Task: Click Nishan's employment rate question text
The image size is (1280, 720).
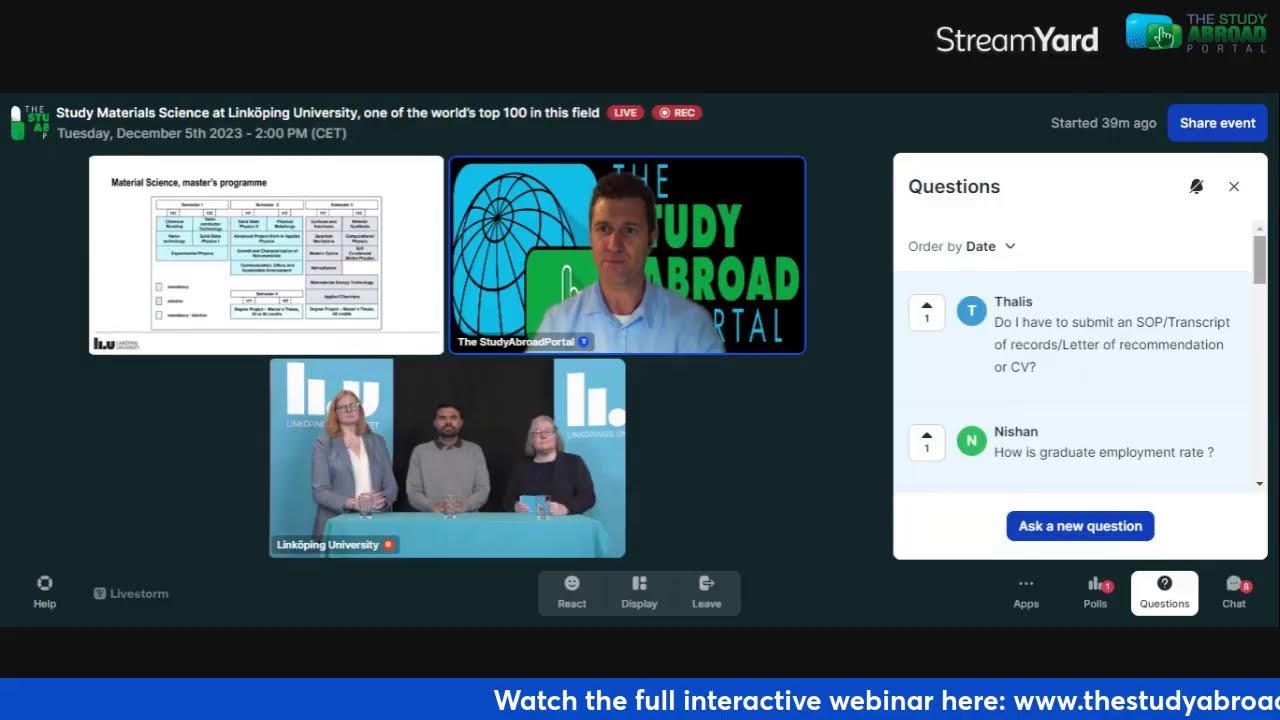Action: pyautogui.click(x=1104, y=453)
